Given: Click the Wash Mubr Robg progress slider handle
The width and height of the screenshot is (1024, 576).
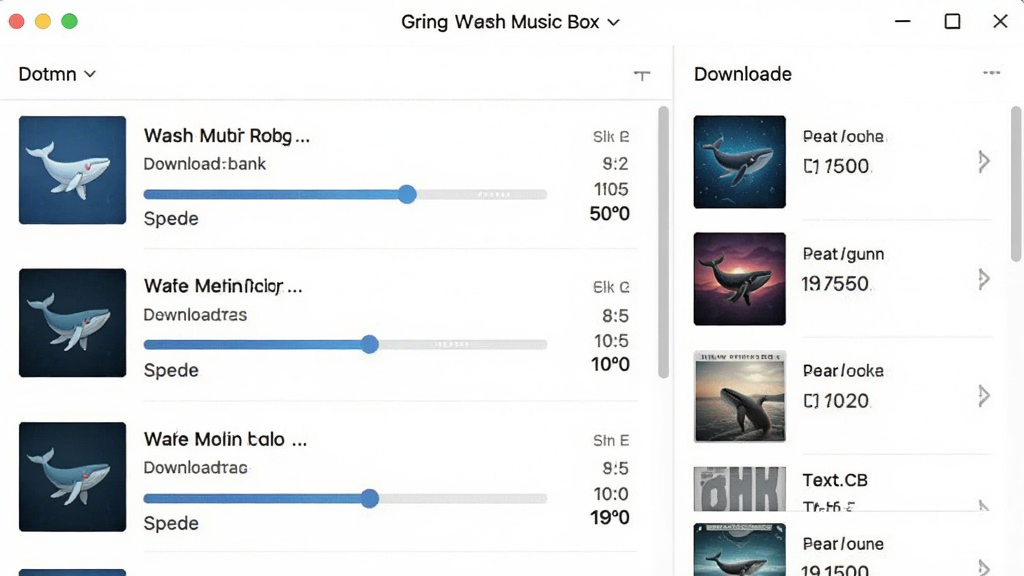Looking at the screenshot, I should click(x=408, y=194).
